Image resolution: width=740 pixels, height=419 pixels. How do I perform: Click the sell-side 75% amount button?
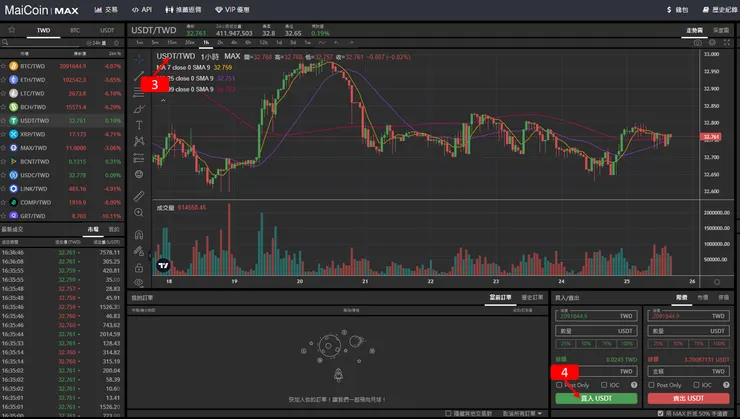pos(698,344)
